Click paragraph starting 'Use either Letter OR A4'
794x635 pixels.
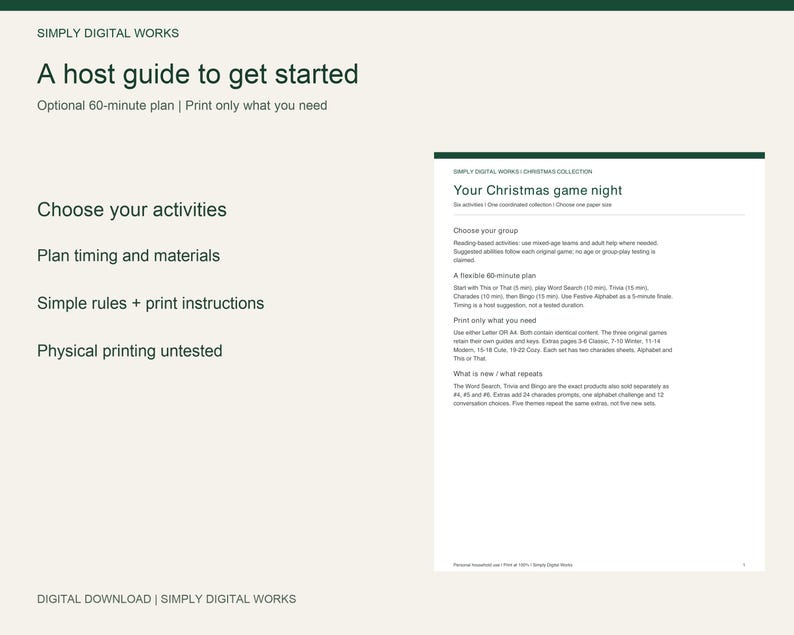[563, 346]
